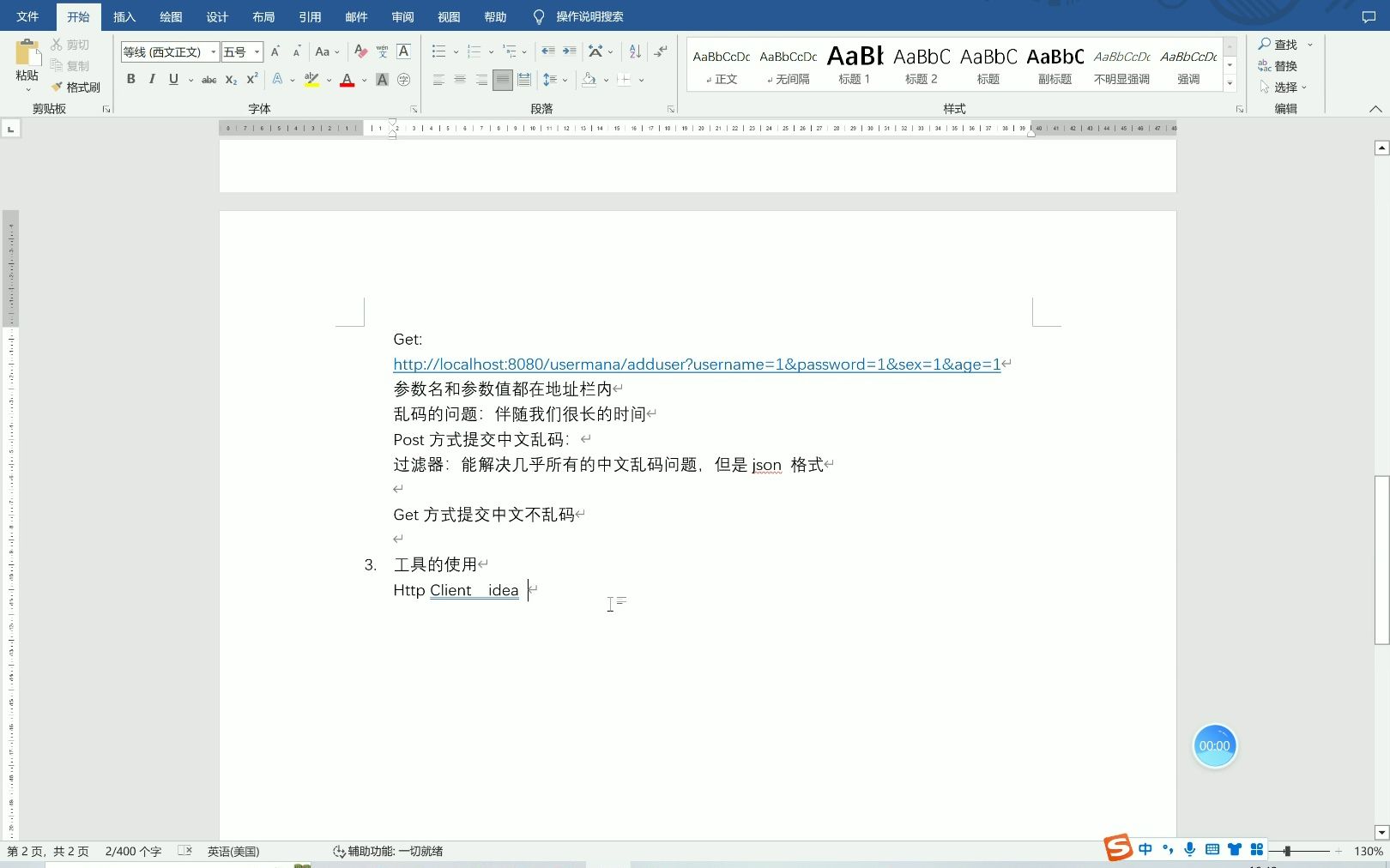The image size is (1390, 868).
Task: Toggle show paragraph marks
Action: [x=660, y=51]
